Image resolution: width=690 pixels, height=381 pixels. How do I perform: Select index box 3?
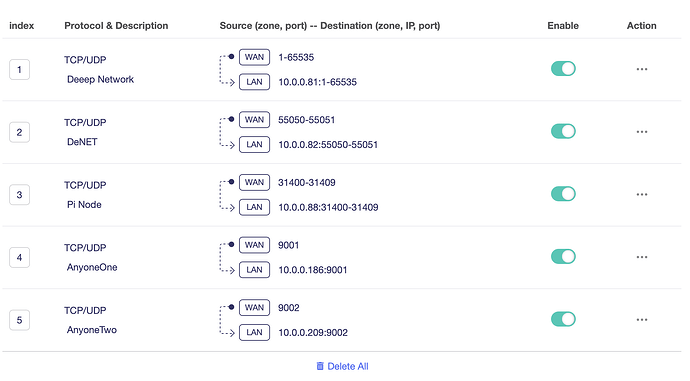click(x=19, y=195)
